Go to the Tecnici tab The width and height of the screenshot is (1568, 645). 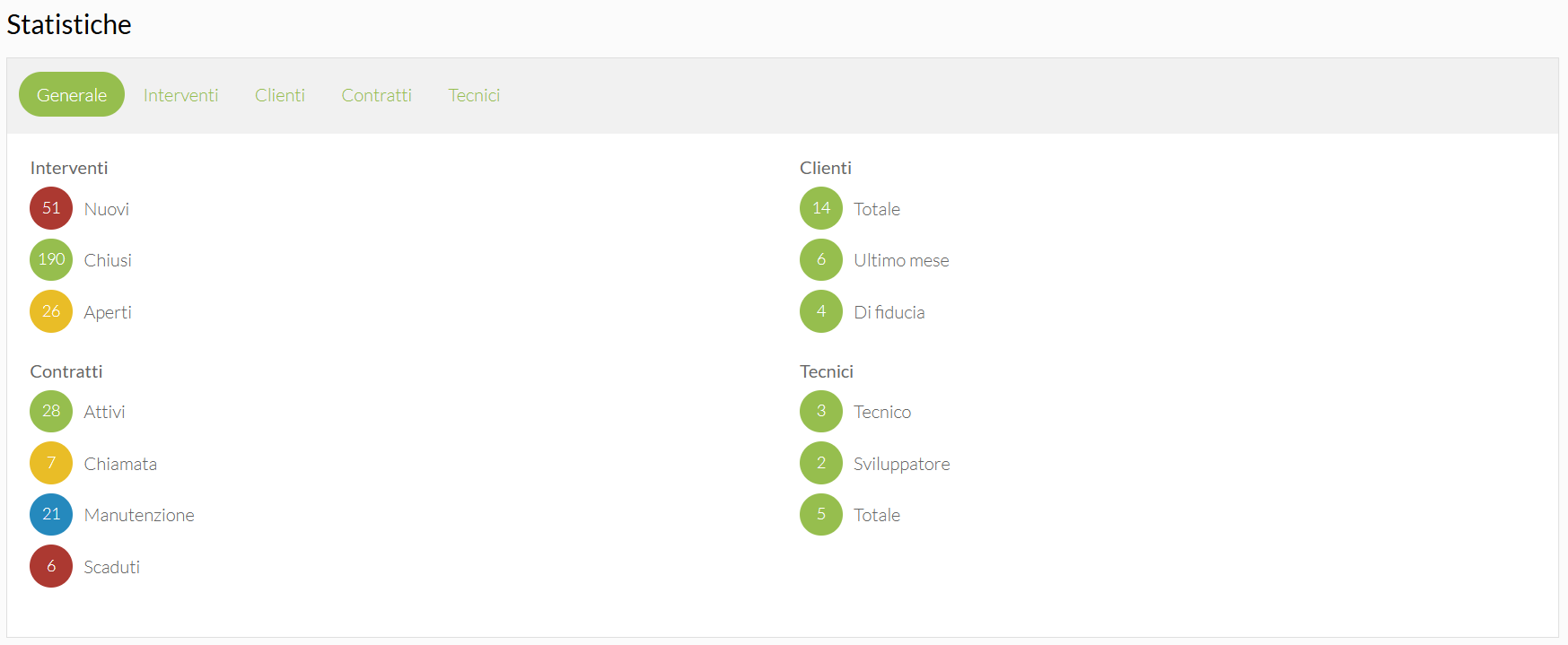tap(474, 95)
